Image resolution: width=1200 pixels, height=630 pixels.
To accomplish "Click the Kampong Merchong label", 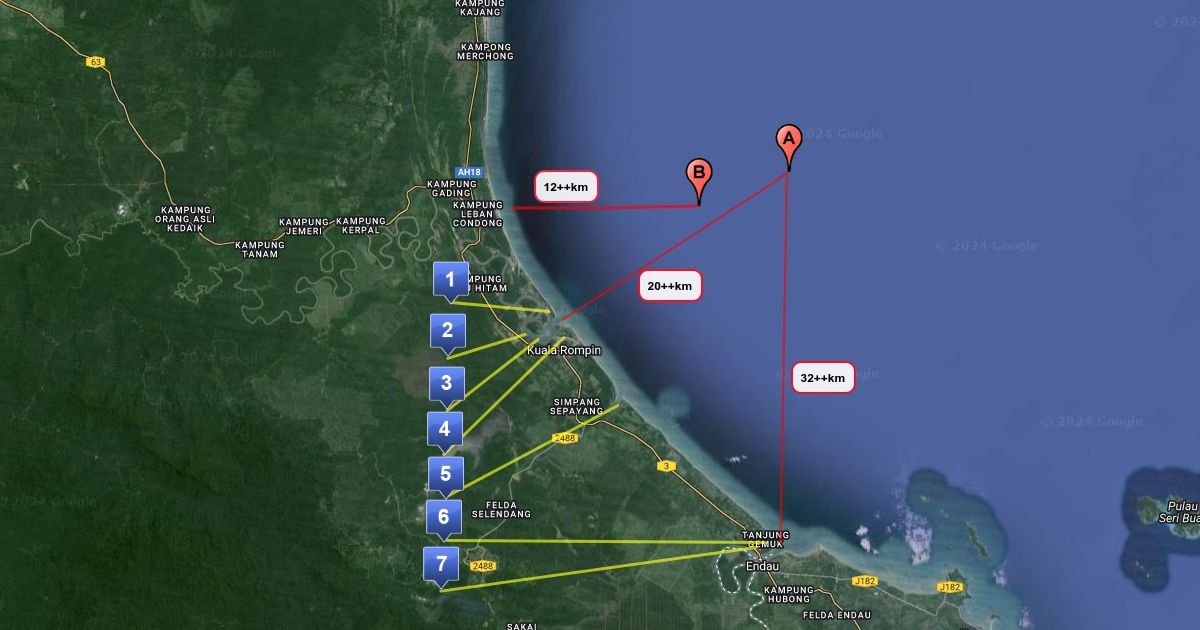I will coord(485,51).
